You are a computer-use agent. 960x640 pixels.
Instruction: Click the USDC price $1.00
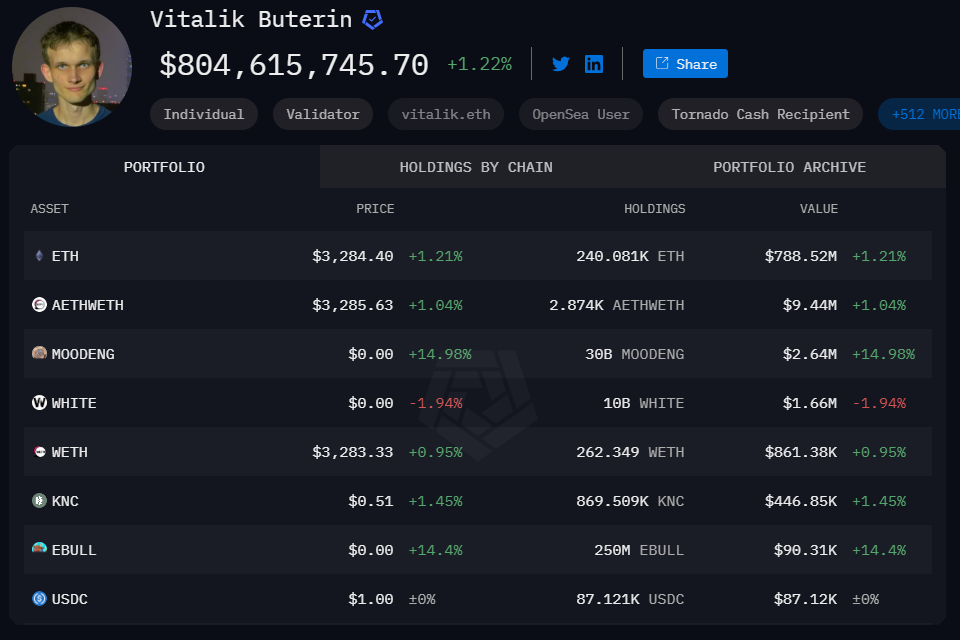[370, 599]
